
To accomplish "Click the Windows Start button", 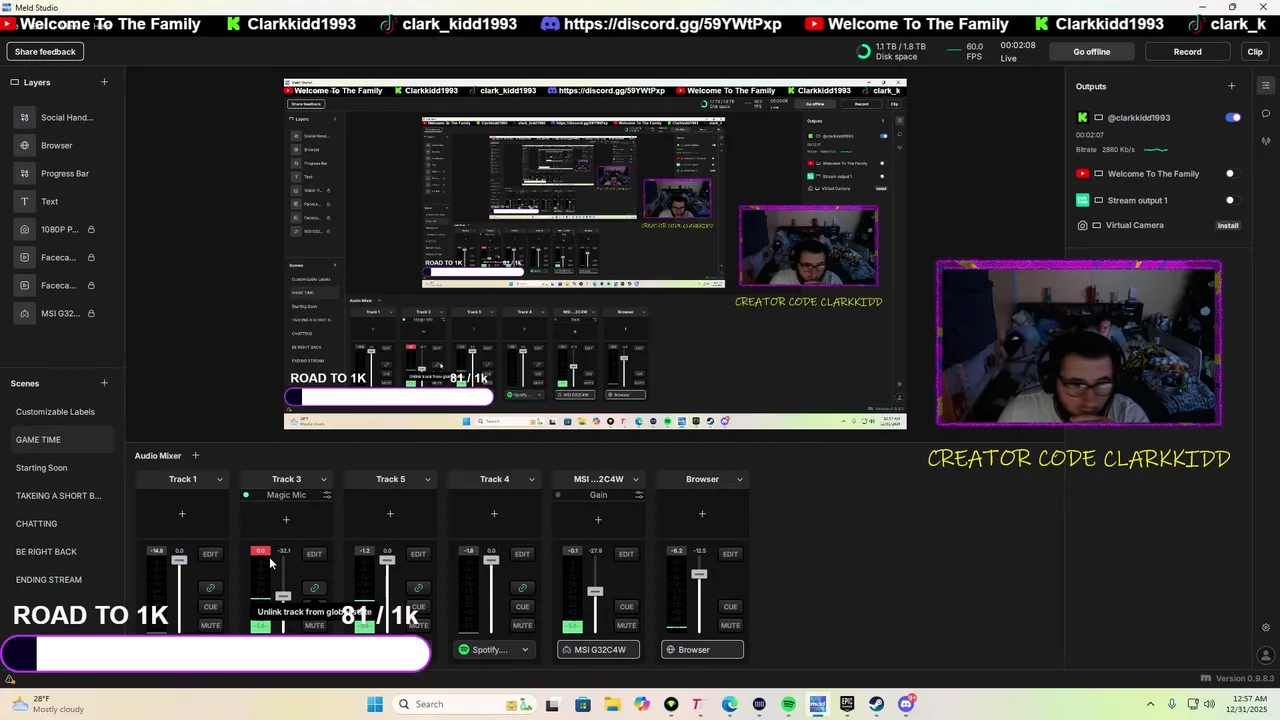I will (x=375, y=704).
